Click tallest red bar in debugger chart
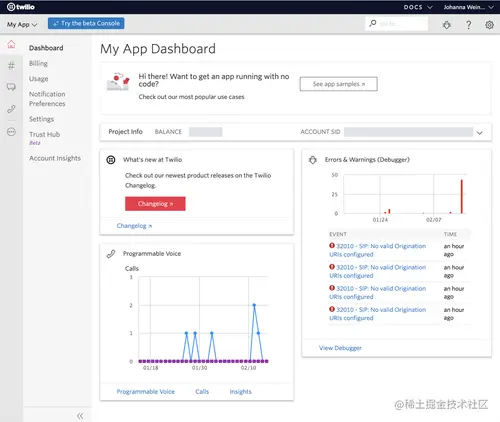The image size is (500, 422). pyautogui.click(x=462, y=196)
